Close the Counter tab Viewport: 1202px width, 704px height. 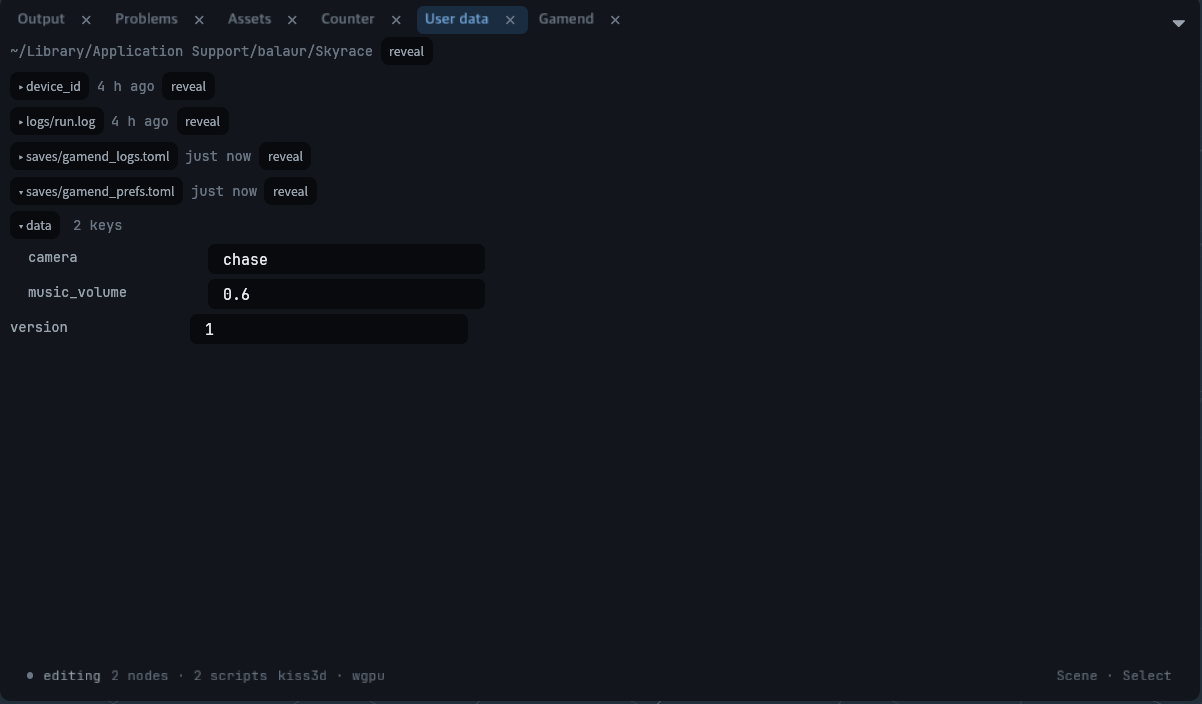point(396,19)
